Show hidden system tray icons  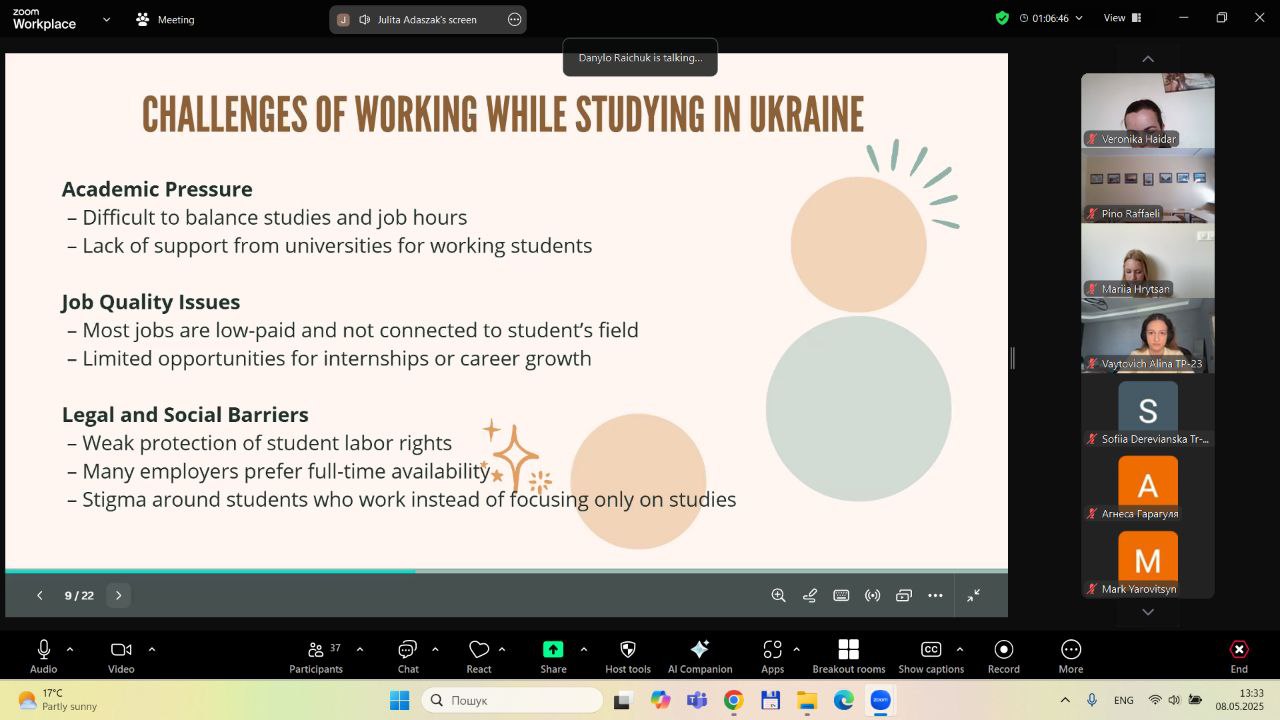[x=1065, y=700]
